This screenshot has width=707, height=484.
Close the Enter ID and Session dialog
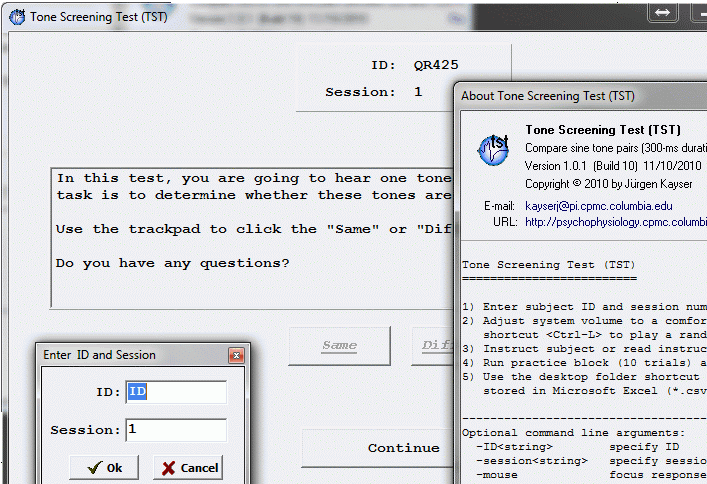tap(236, 355)
